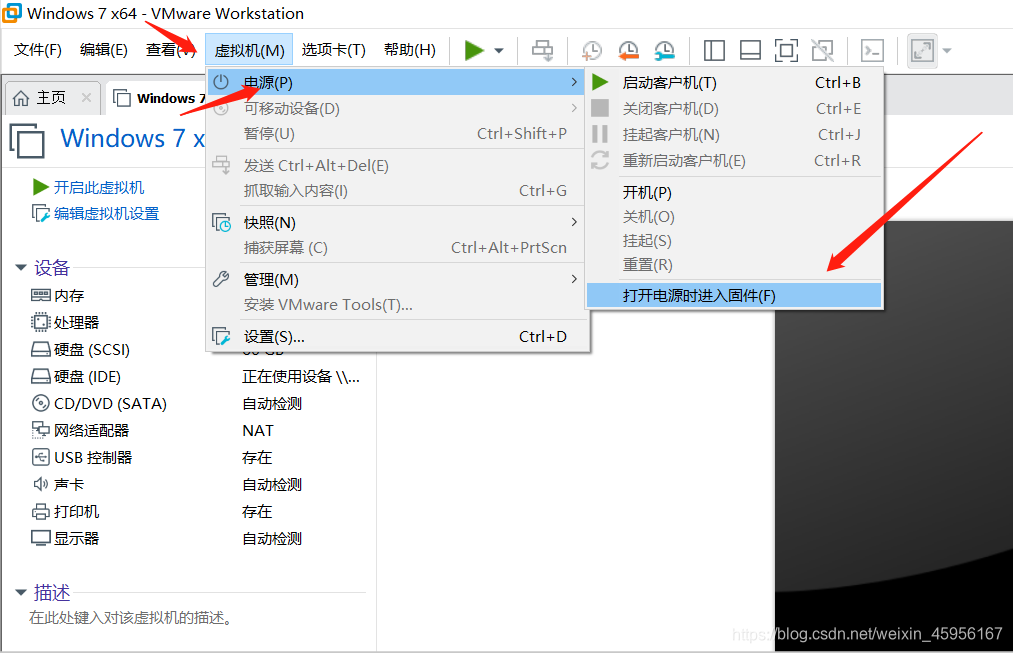1013x653 pixels.
Task: Close the 主页 tab with its X
Action: 86,98
